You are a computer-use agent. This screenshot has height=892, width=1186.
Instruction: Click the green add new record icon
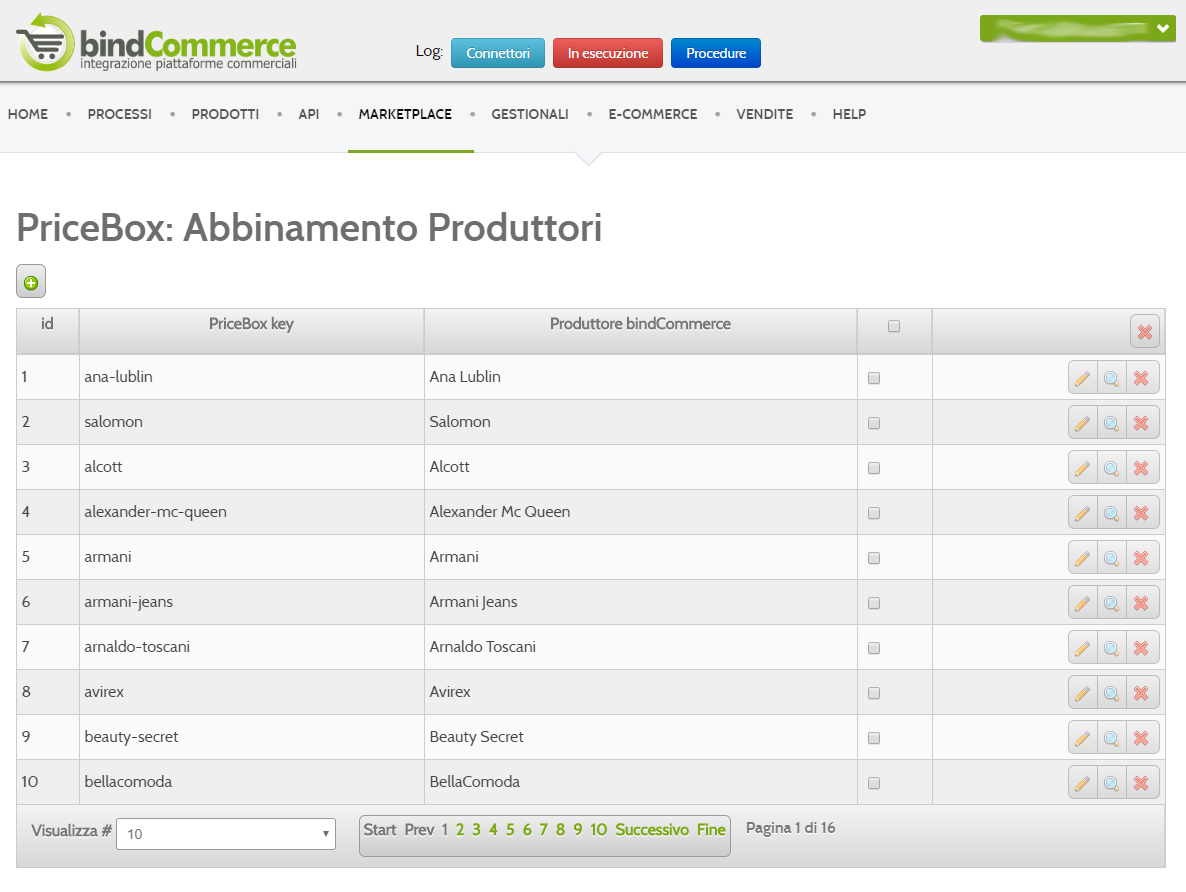pos(31,281)
